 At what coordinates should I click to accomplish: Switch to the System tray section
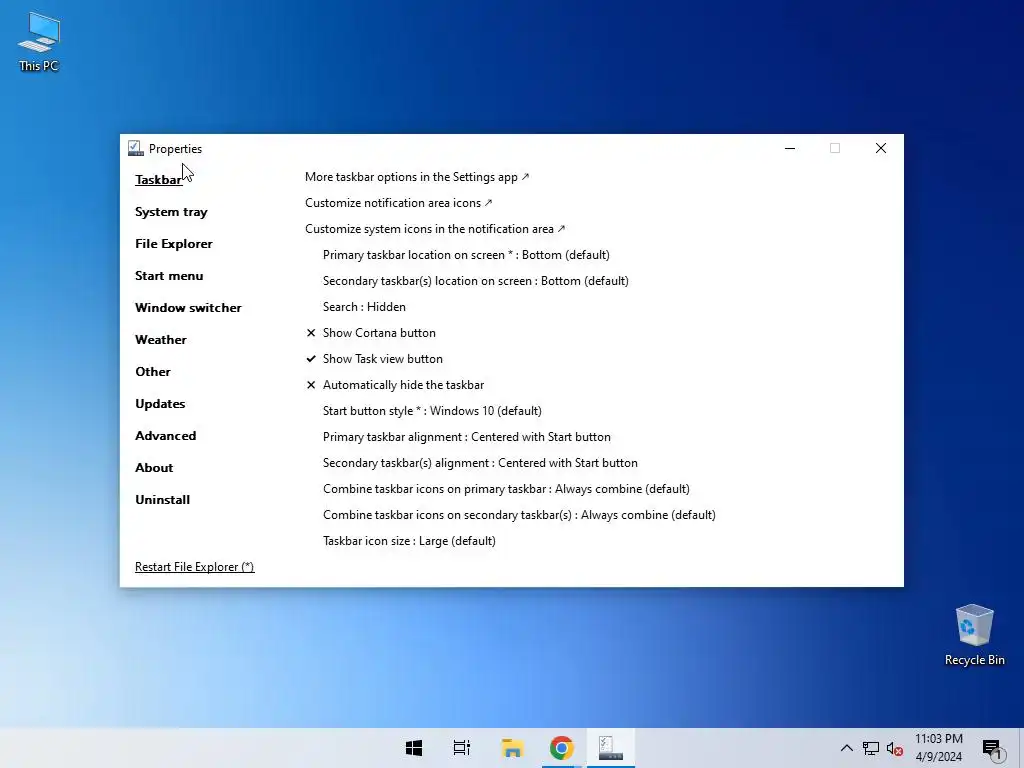pos(171,212)
